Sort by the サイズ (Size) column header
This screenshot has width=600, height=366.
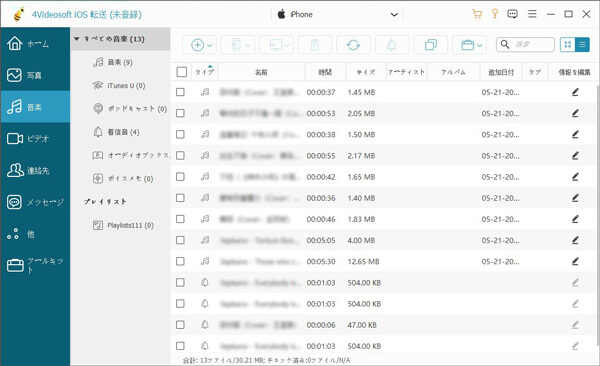(366, 72)
